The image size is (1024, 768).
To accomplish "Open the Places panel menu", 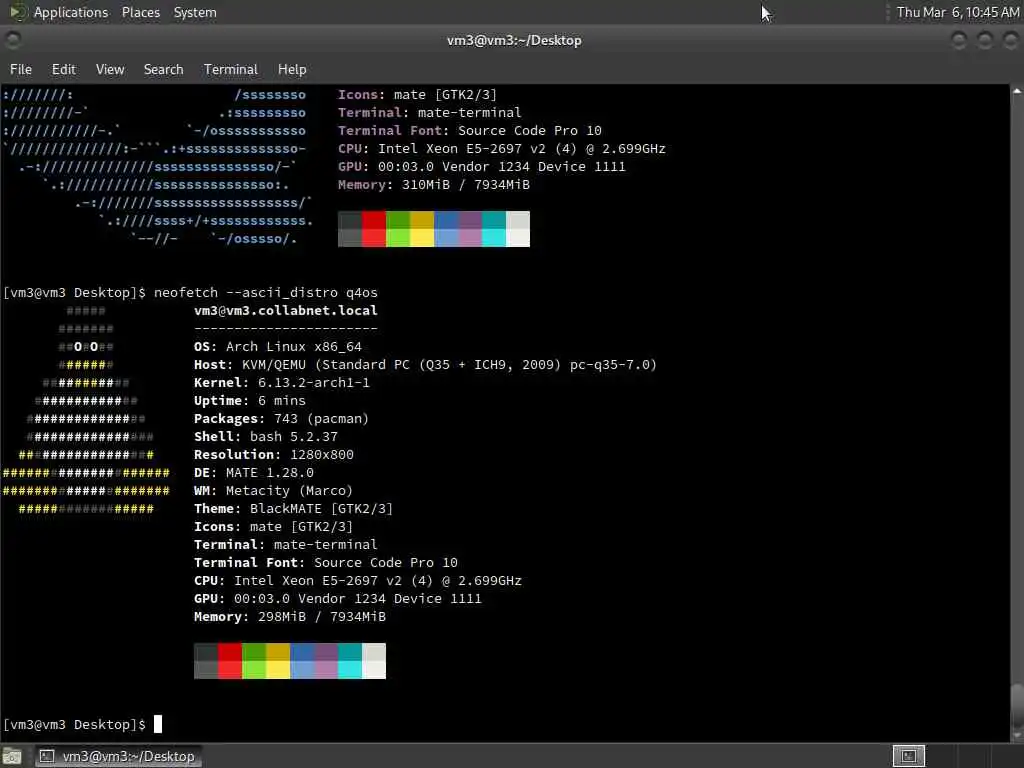I will [140, 12].
